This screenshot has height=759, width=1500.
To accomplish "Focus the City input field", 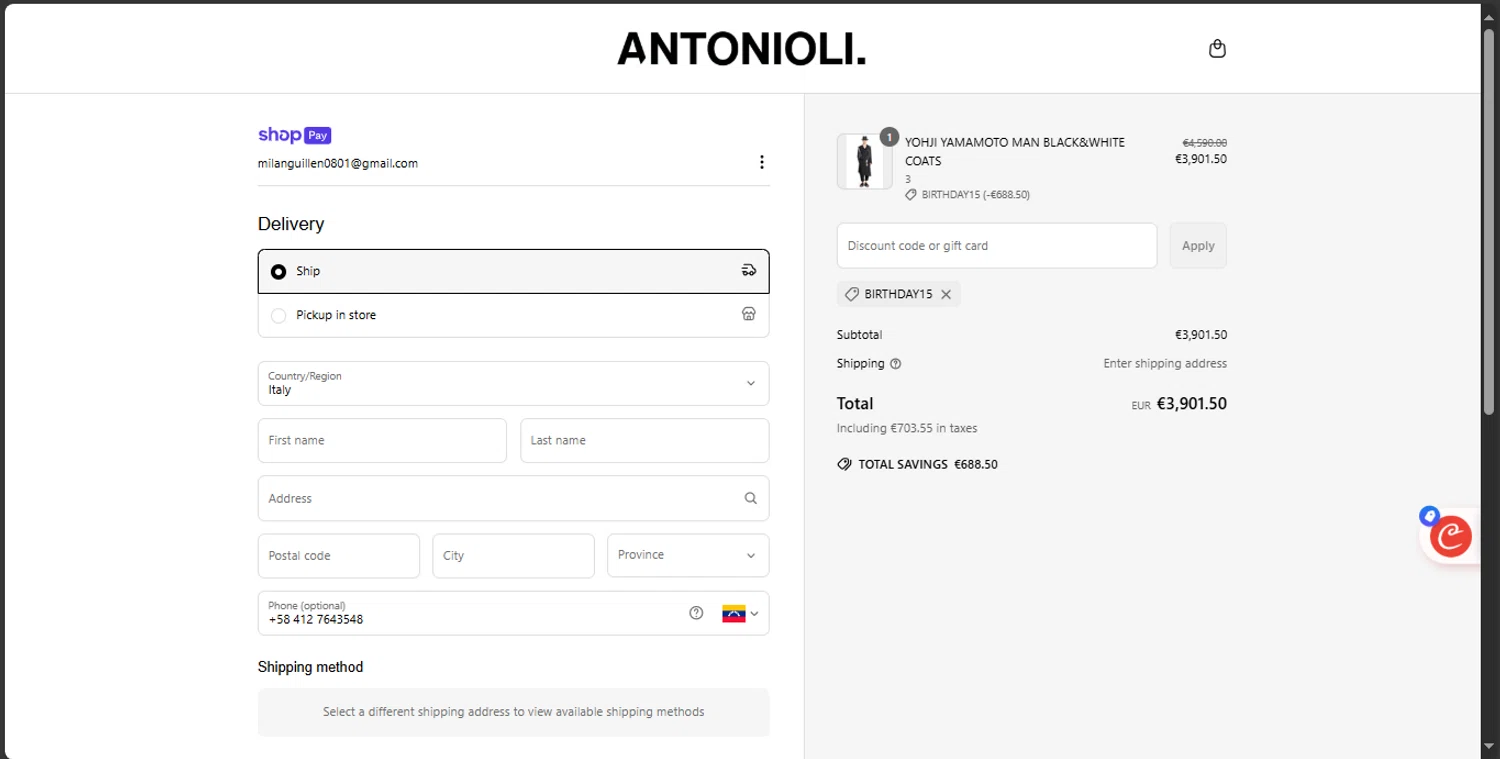I will click(514, 555).
